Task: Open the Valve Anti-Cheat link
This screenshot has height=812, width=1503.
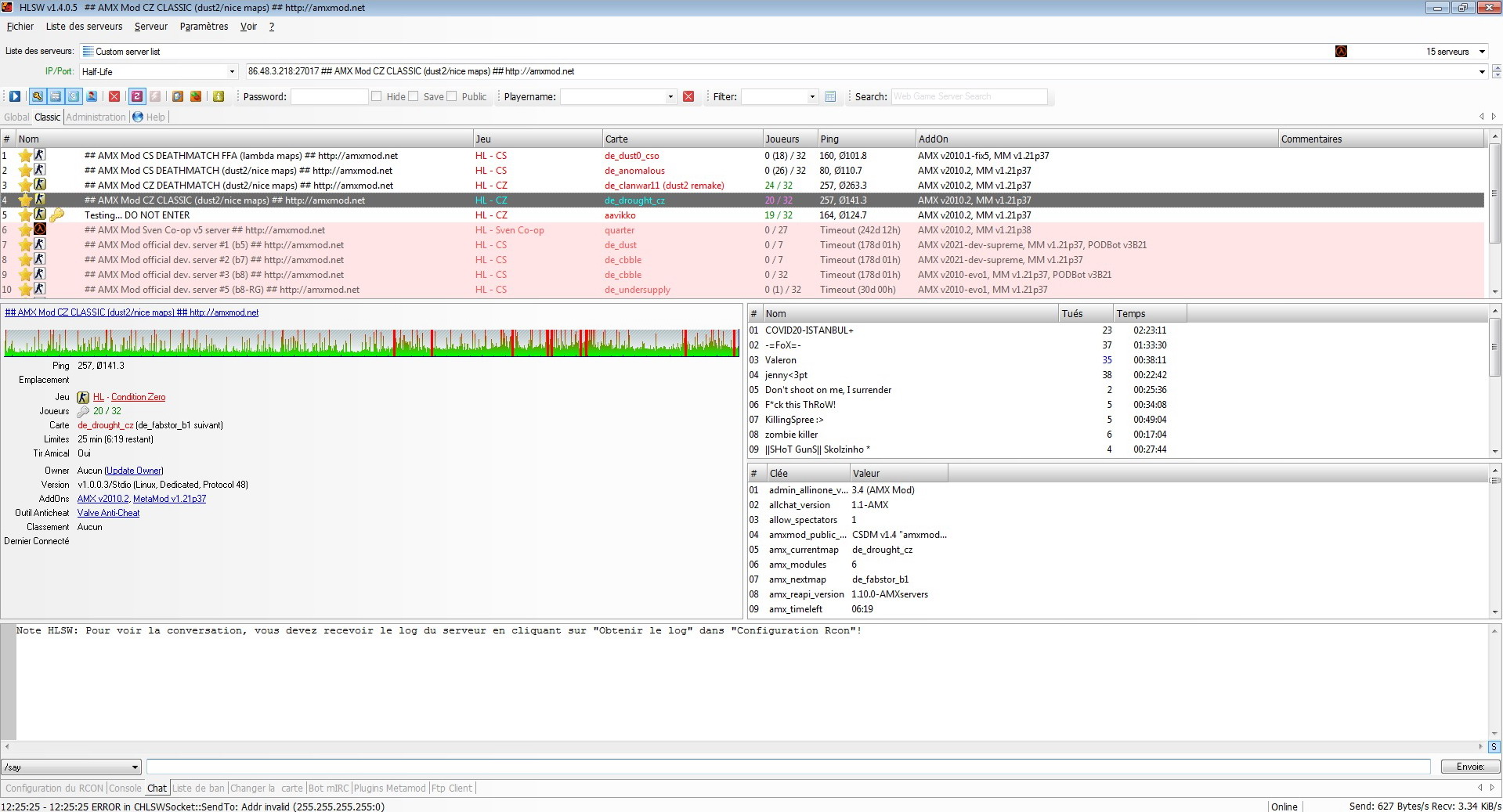Action: click(x=108, y=513)
